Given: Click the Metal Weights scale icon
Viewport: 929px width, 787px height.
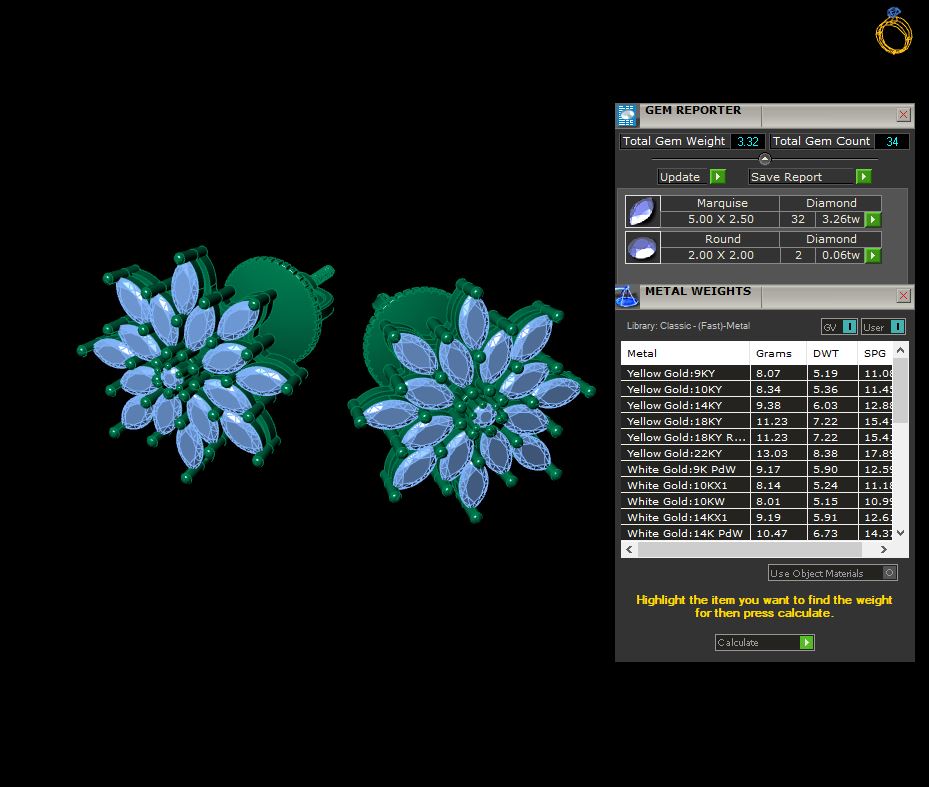Looking at the screenshot, I should point(627,296).
